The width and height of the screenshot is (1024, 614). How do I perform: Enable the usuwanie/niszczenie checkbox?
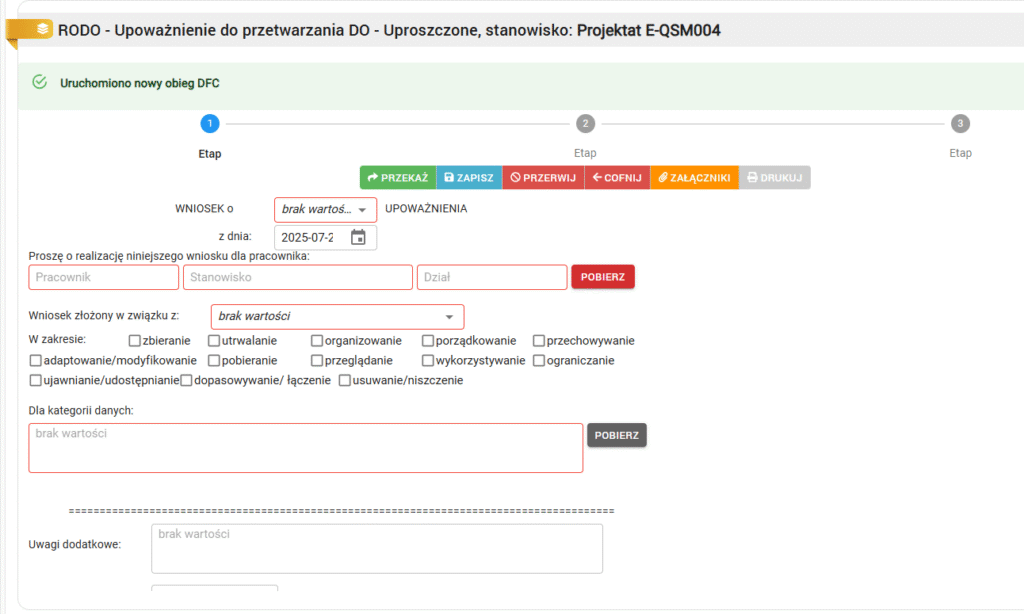pos(345,380)
